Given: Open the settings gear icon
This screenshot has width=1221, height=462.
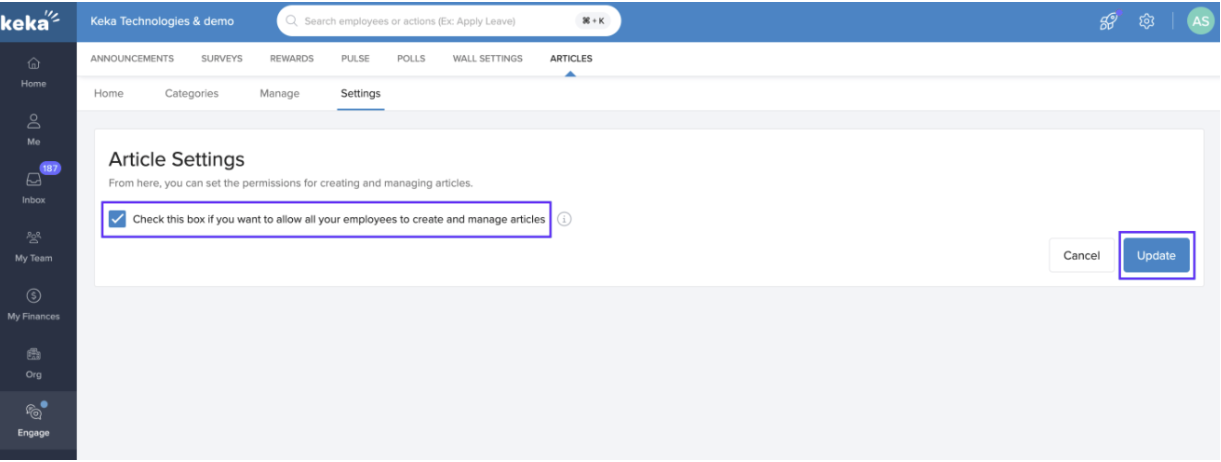Looking at the screenshot, I should tap(1147, 21).
